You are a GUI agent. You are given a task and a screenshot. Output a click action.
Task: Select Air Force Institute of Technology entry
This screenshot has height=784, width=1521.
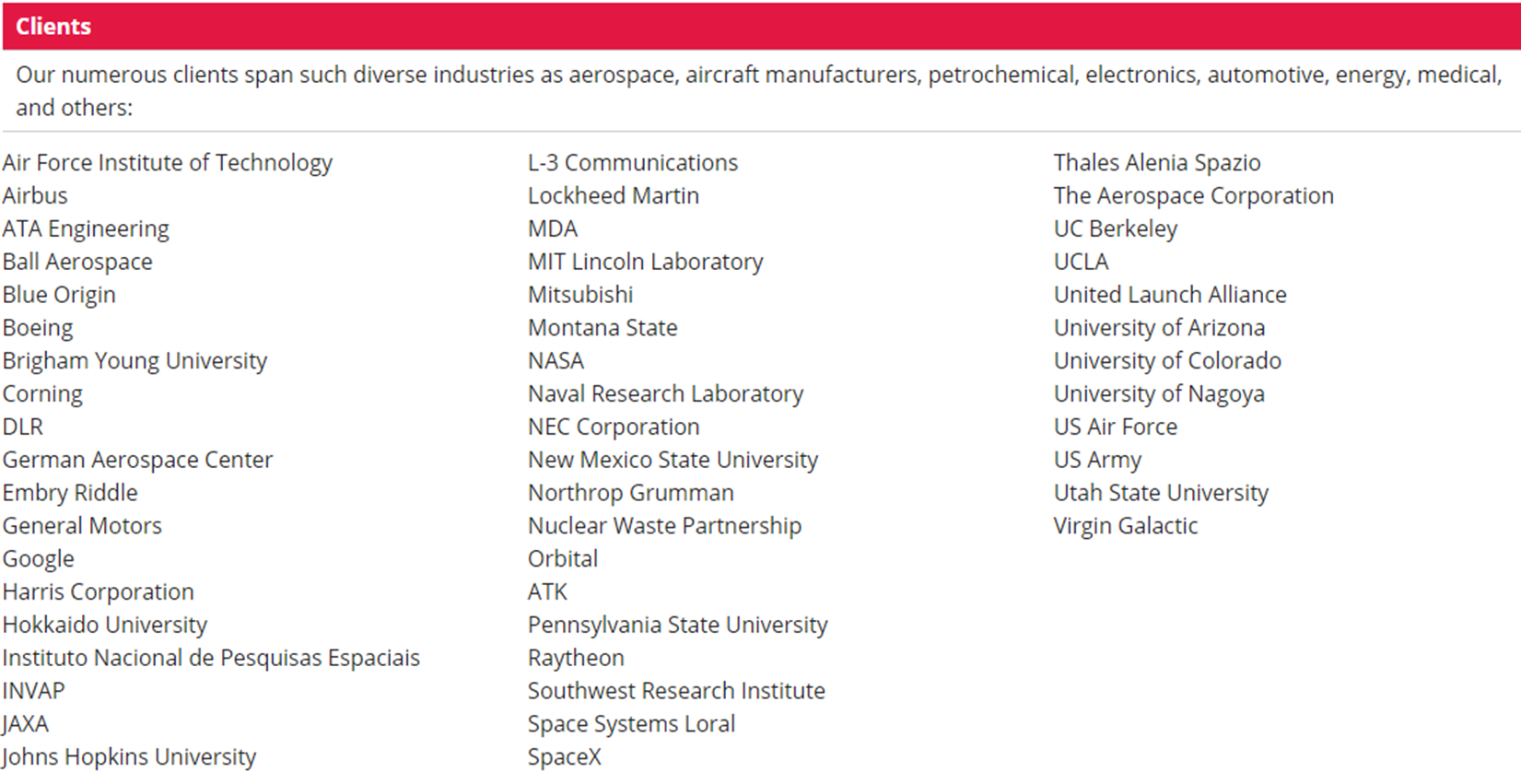tap(167, 163)
